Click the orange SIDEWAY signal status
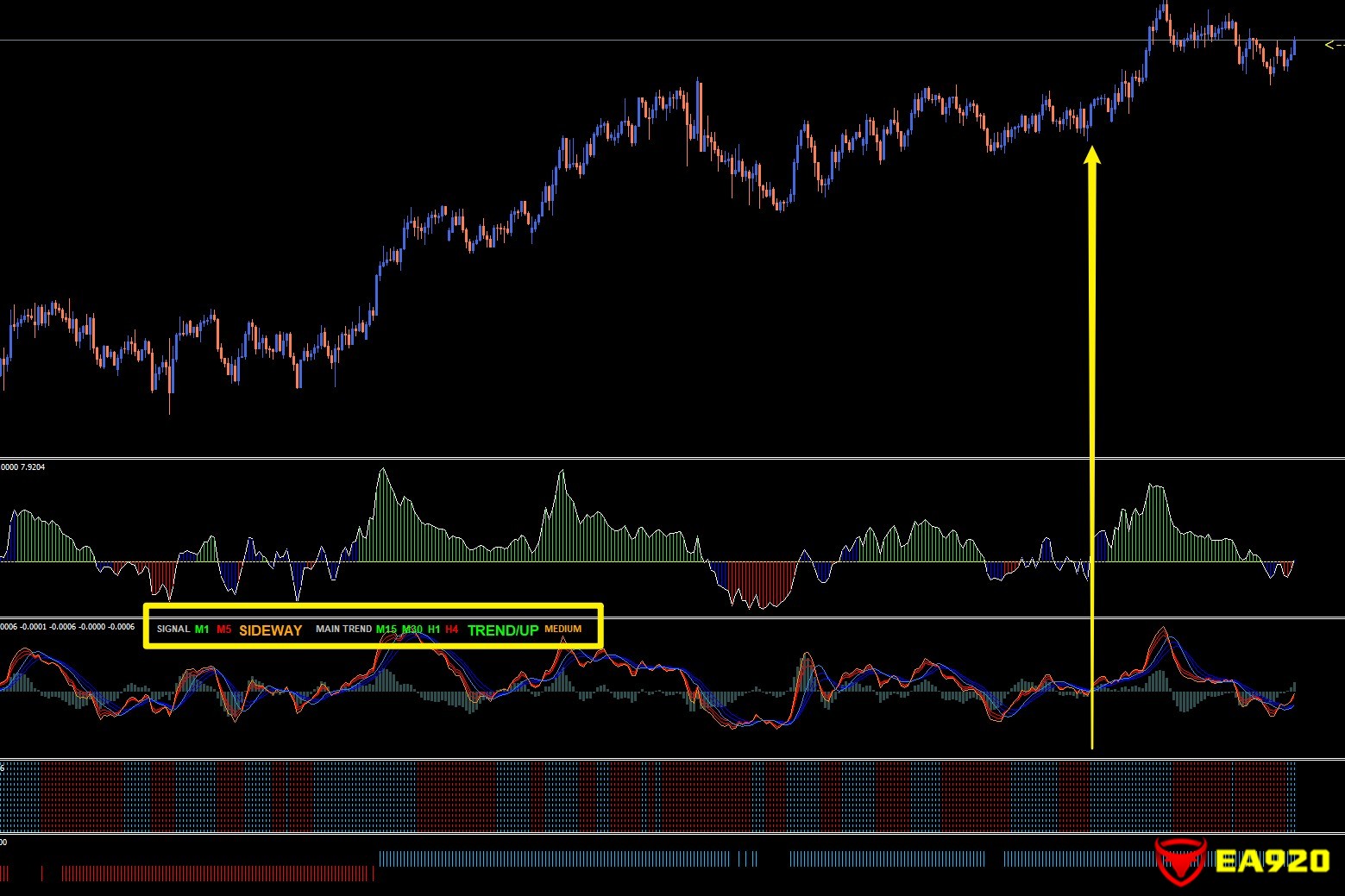The image size is (1345, 896). (270, 630)
